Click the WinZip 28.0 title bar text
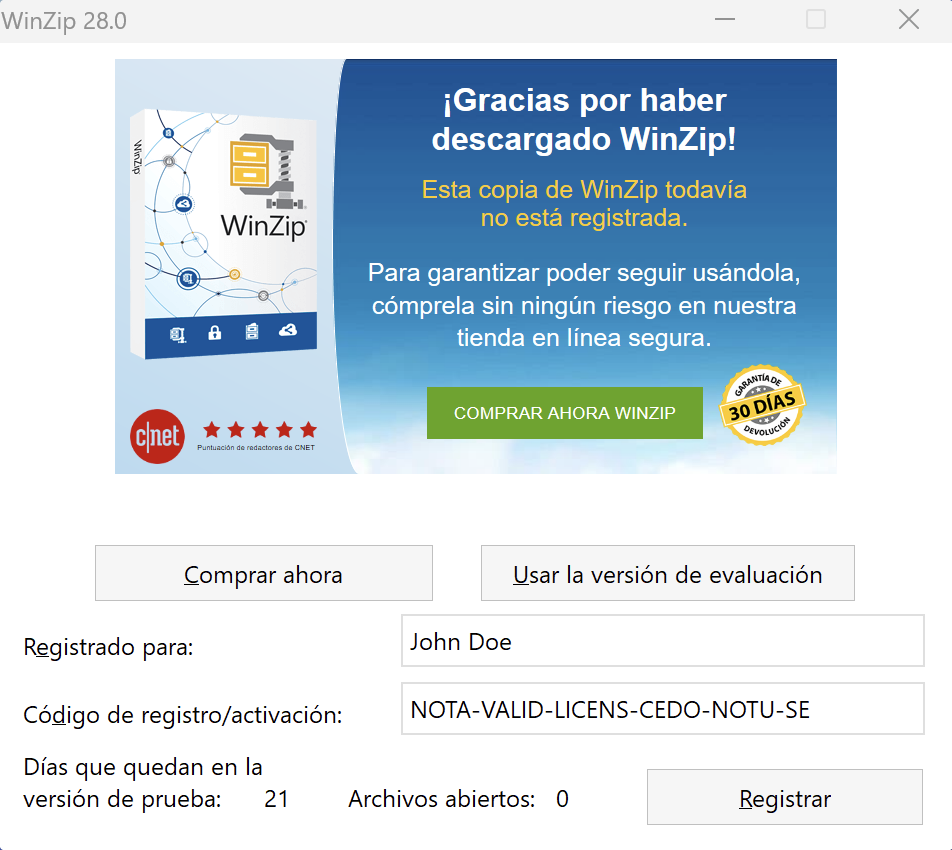952x850 pixels. click(65, 20)
